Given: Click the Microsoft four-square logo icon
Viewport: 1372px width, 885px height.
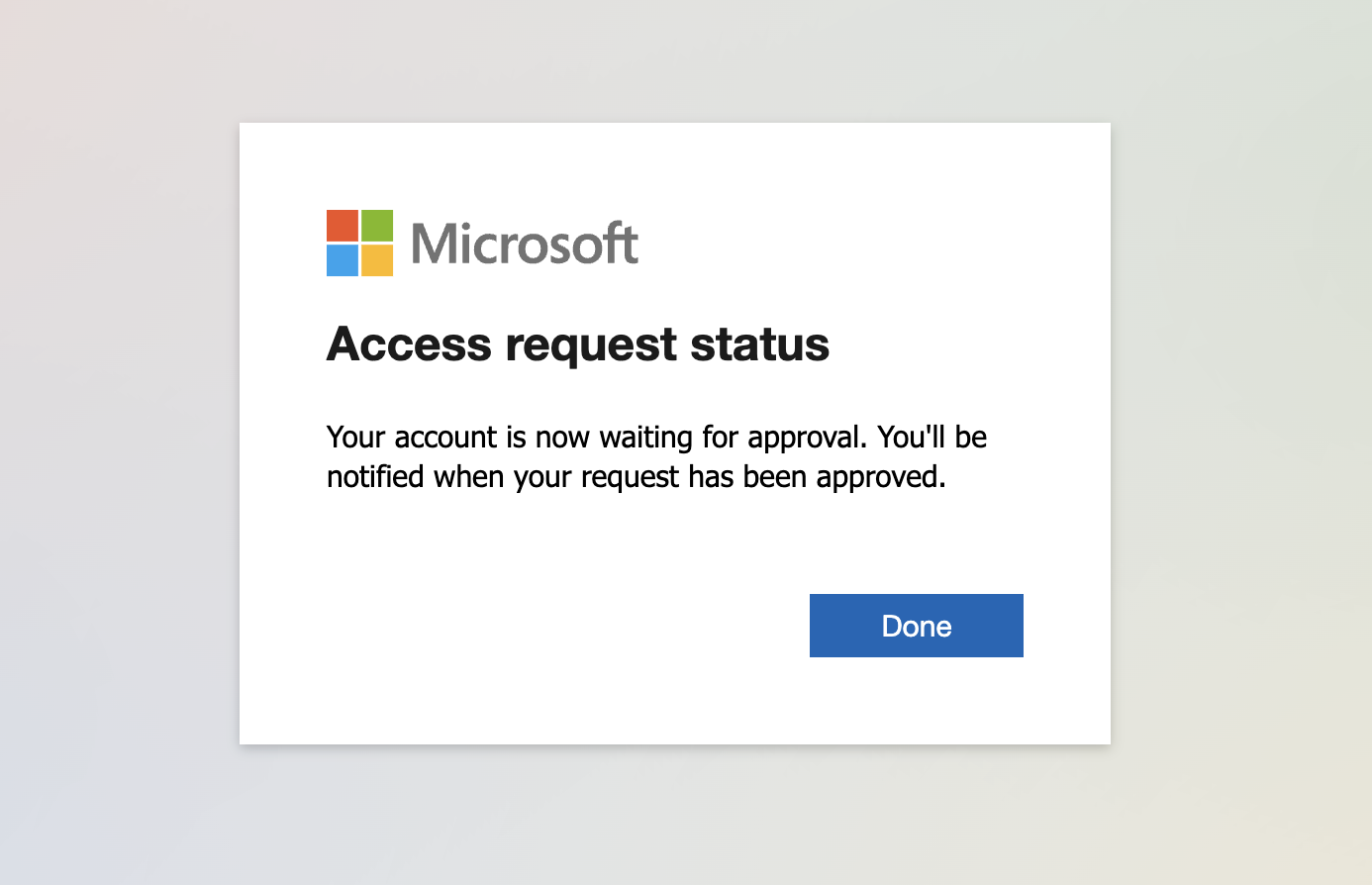Looking at the screenshot, I should 359,243.
